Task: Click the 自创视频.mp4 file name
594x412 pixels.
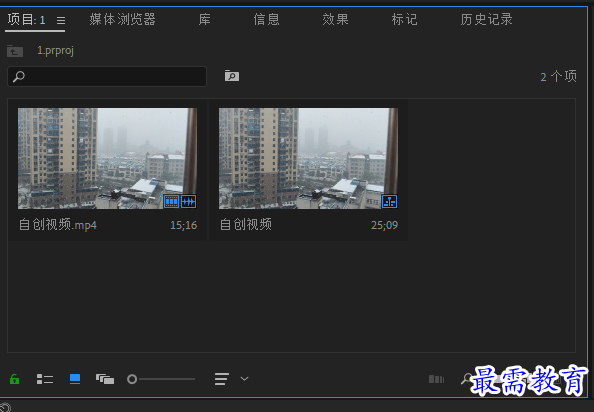Action: coord(58,225)
